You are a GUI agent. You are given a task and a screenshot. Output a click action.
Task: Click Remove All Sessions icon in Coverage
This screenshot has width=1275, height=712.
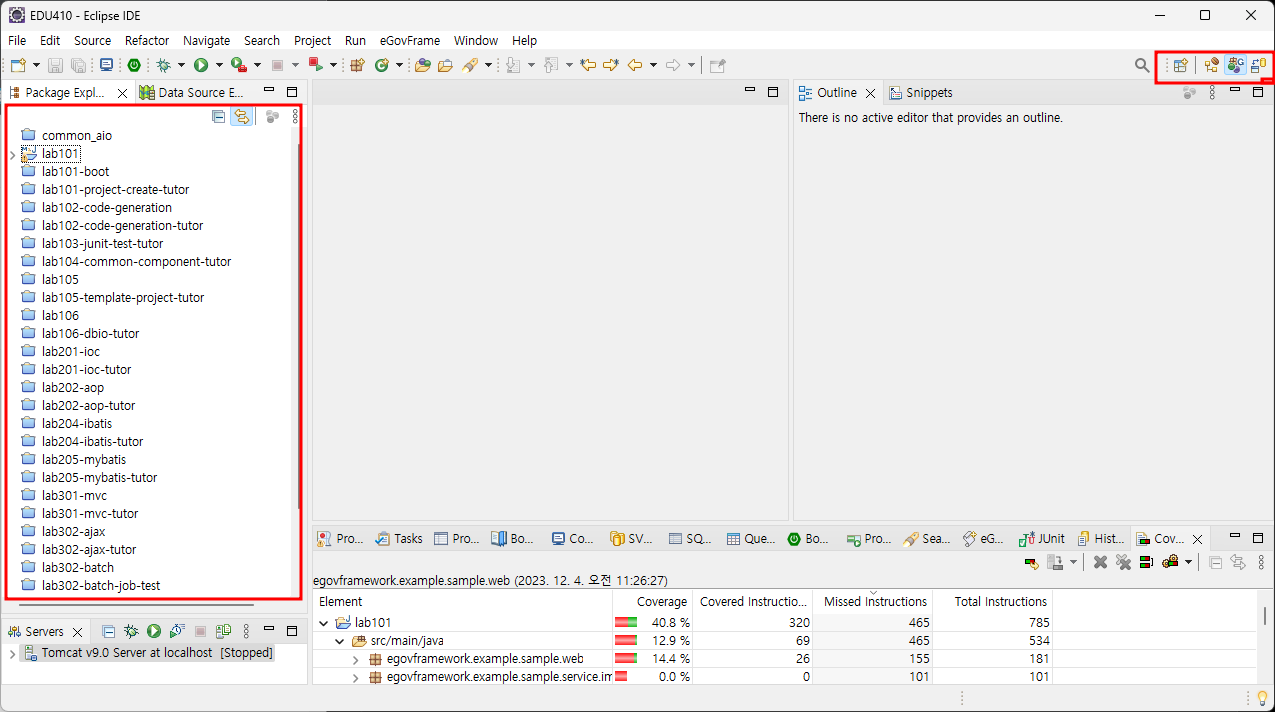1123,562
